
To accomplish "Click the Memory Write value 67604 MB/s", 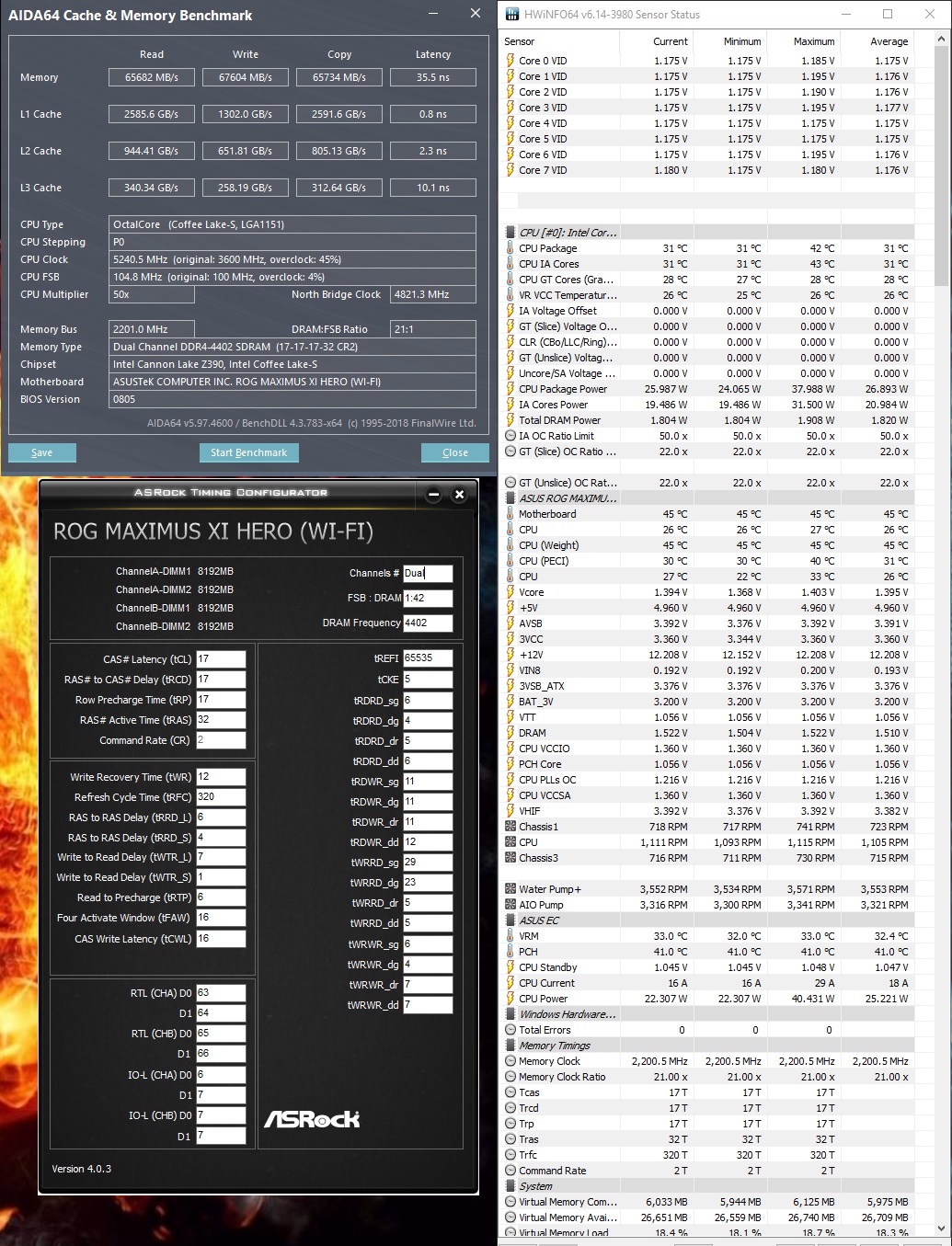I will point(246,77).
